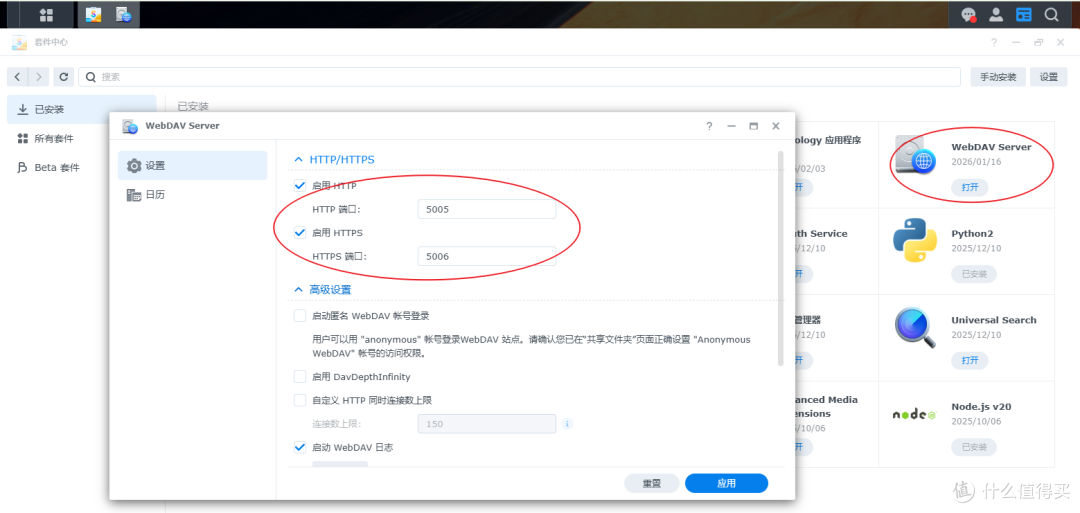The width and height of the screenshot is (1080, 513).
Task: Click the connection limit info icon
Action: 568,423
